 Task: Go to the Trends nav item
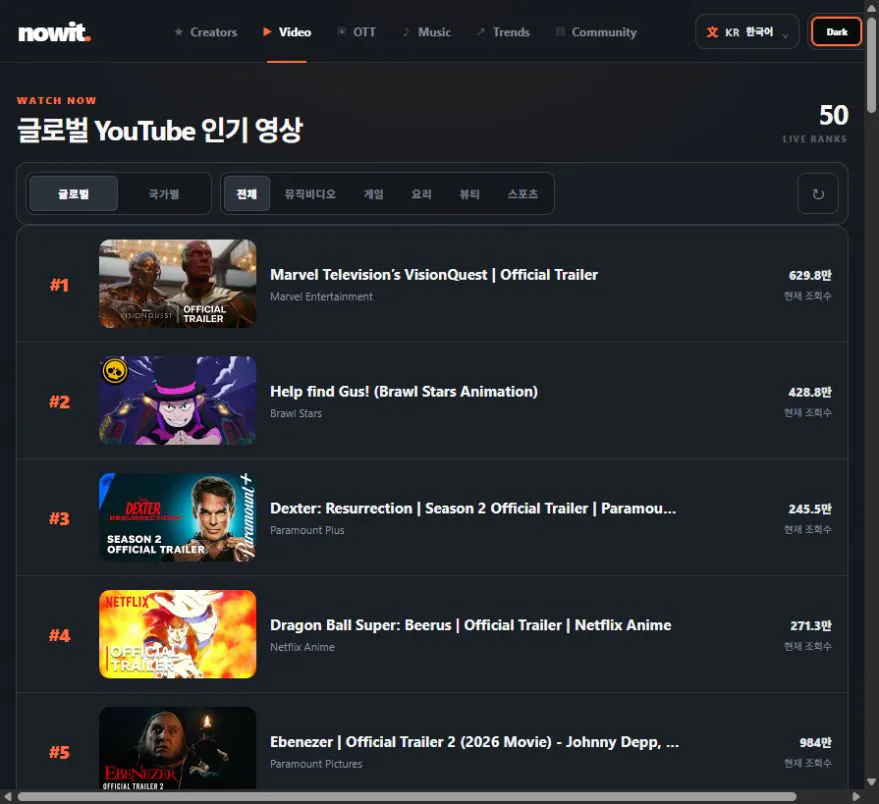pyautogui.click(x=503, y=33)
